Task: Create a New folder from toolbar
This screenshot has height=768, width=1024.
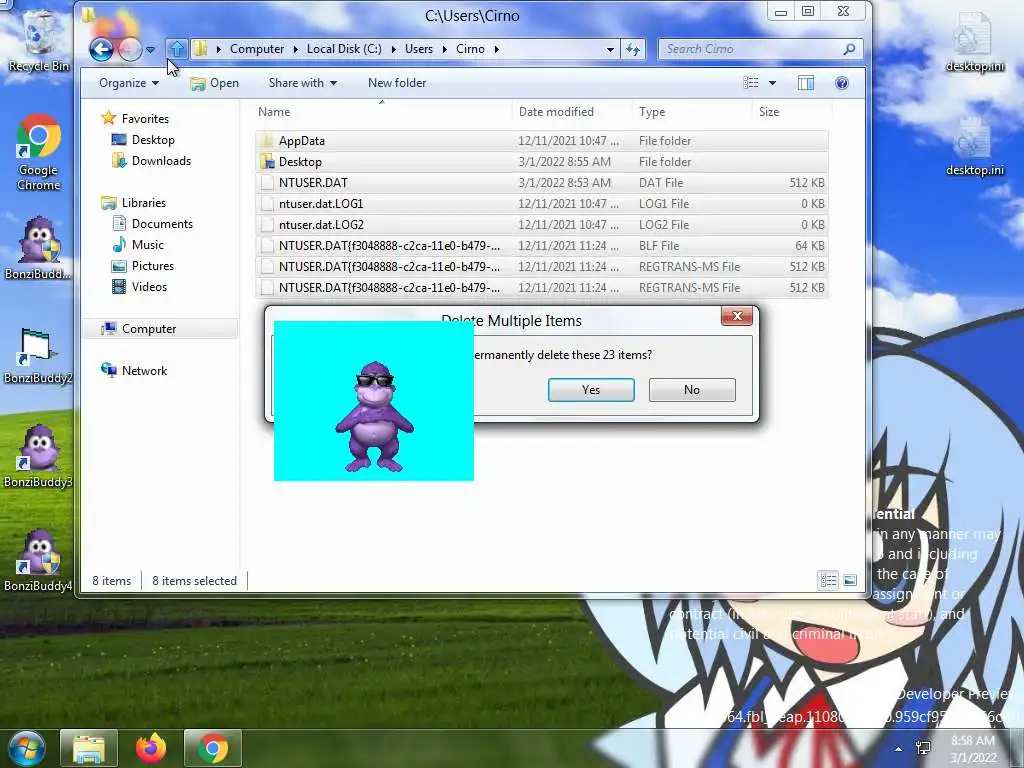Action: click(397, 83)
